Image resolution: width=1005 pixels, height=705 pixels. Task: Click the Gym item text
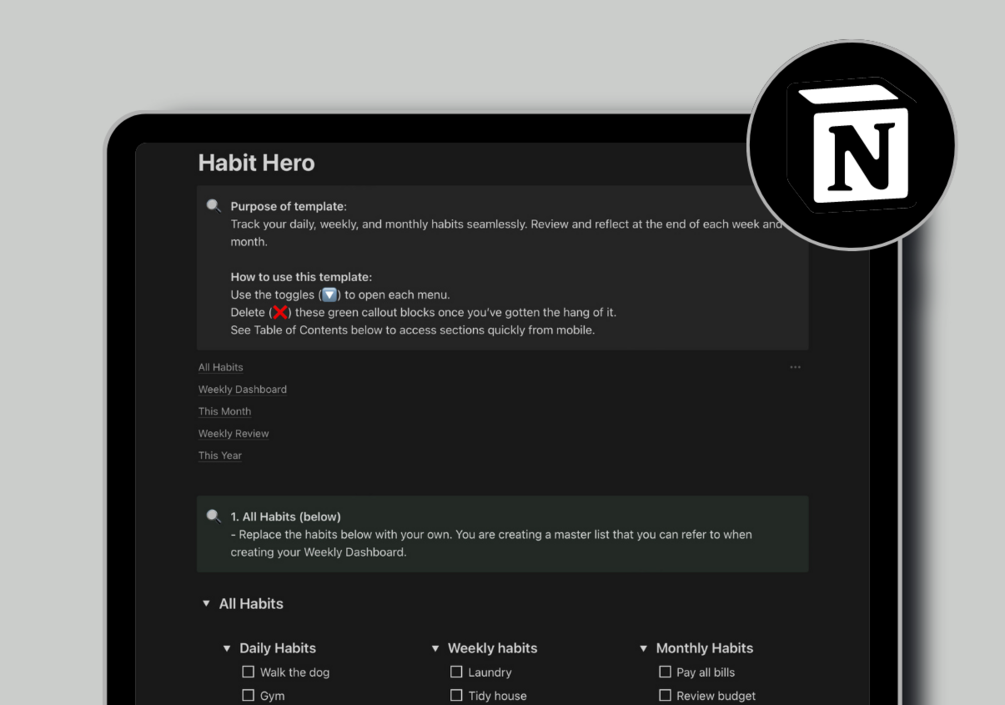(272, 696)
